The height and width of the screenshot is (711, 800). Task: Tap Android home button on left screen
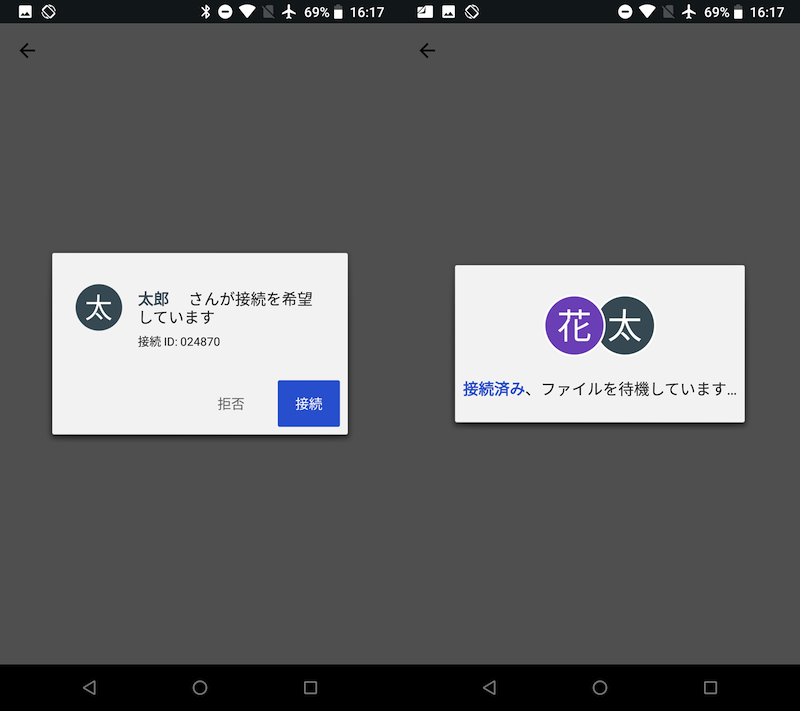(x=200, y=688)
